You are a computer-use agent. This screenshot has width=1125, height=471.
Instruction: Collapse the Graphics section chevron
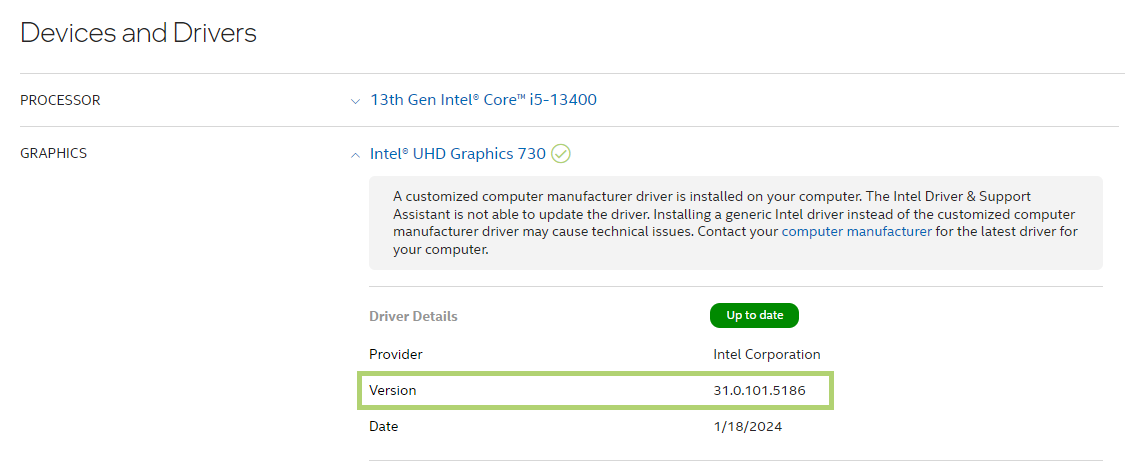click(x=355, y=155)
